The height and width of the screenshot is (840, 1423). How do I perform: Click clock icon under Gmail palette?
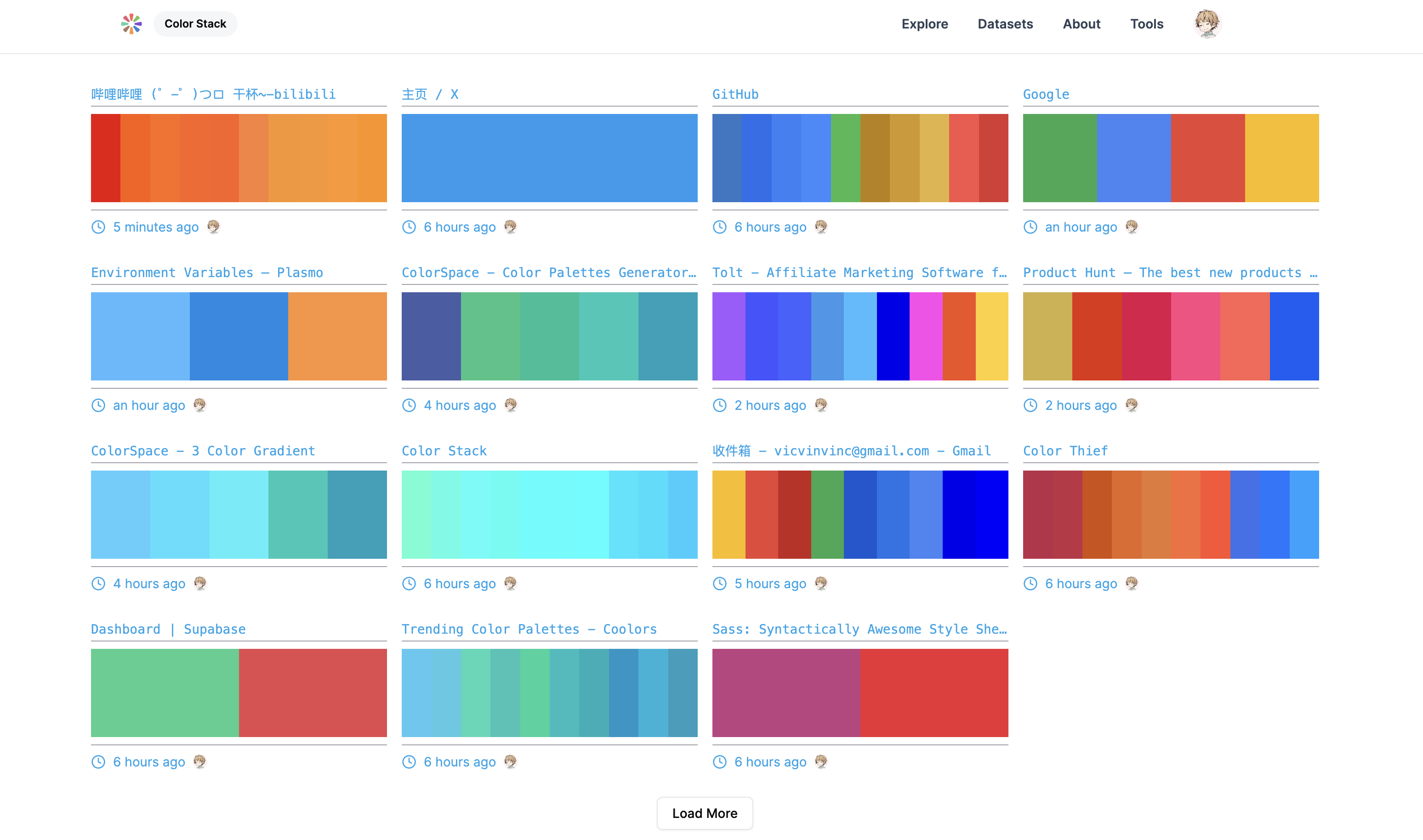719,584
